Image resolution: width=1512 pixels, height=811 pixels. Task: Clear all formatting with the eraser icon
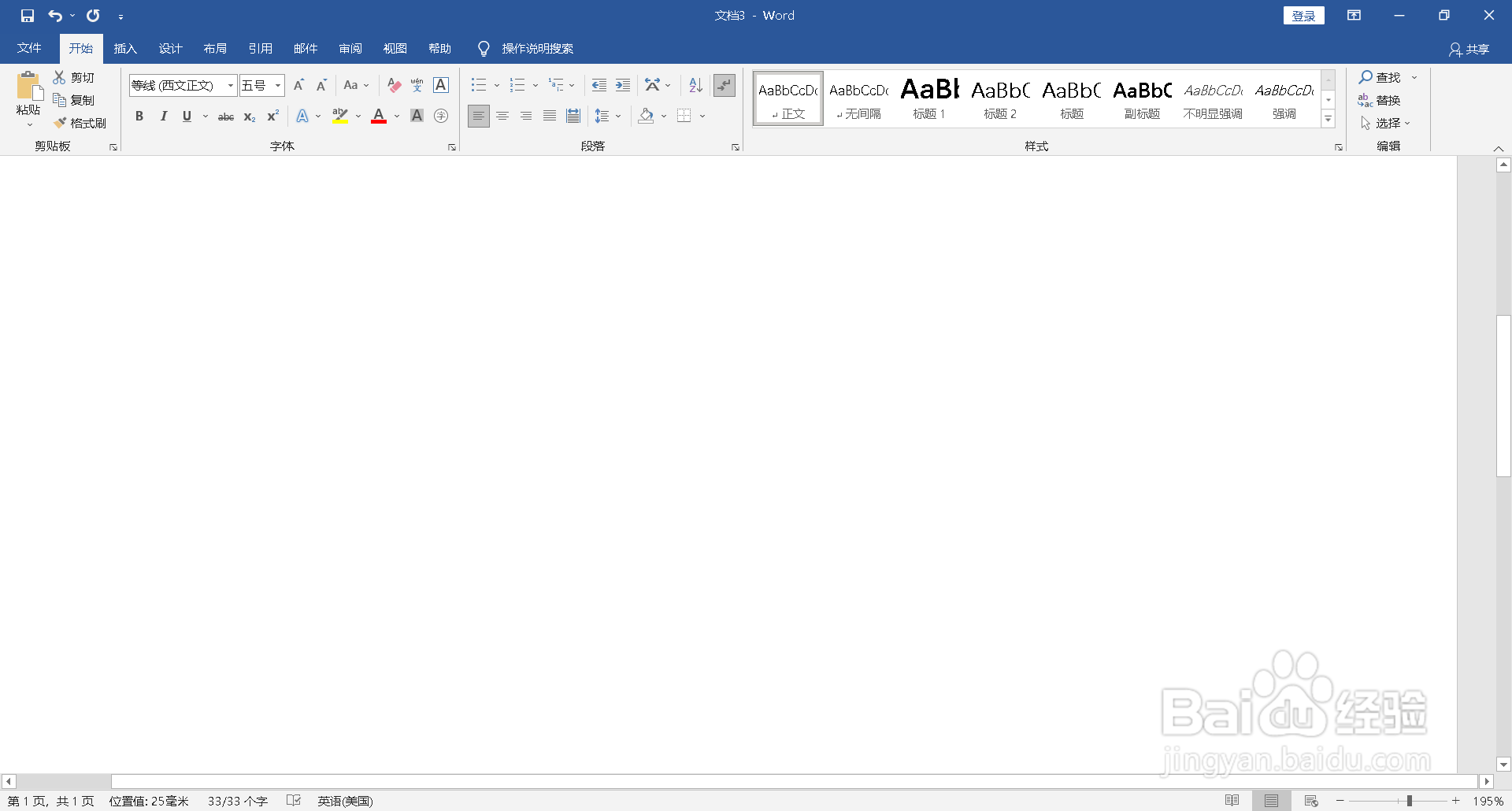click(x=395, y=85)
